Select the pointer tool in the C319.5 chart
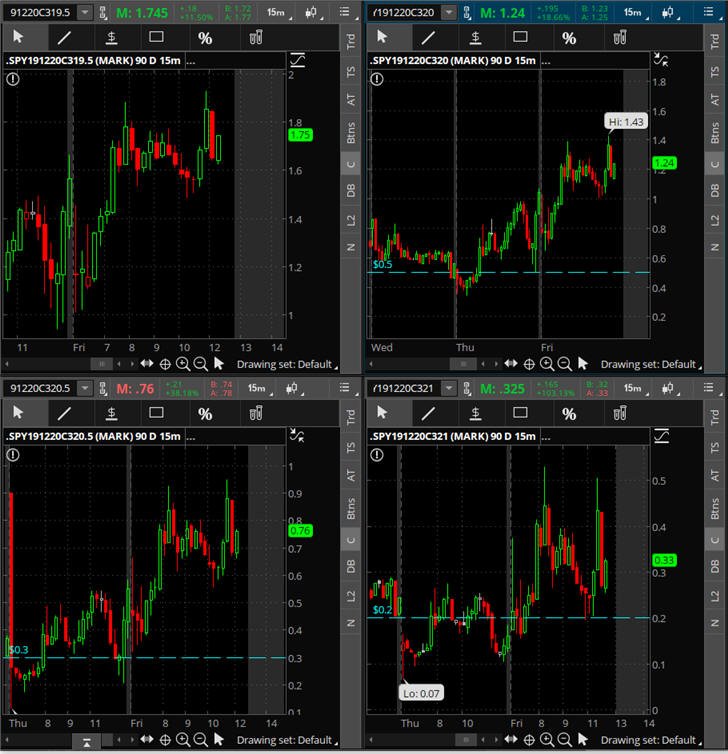This screenshot has width=728, height=754. 18,37
